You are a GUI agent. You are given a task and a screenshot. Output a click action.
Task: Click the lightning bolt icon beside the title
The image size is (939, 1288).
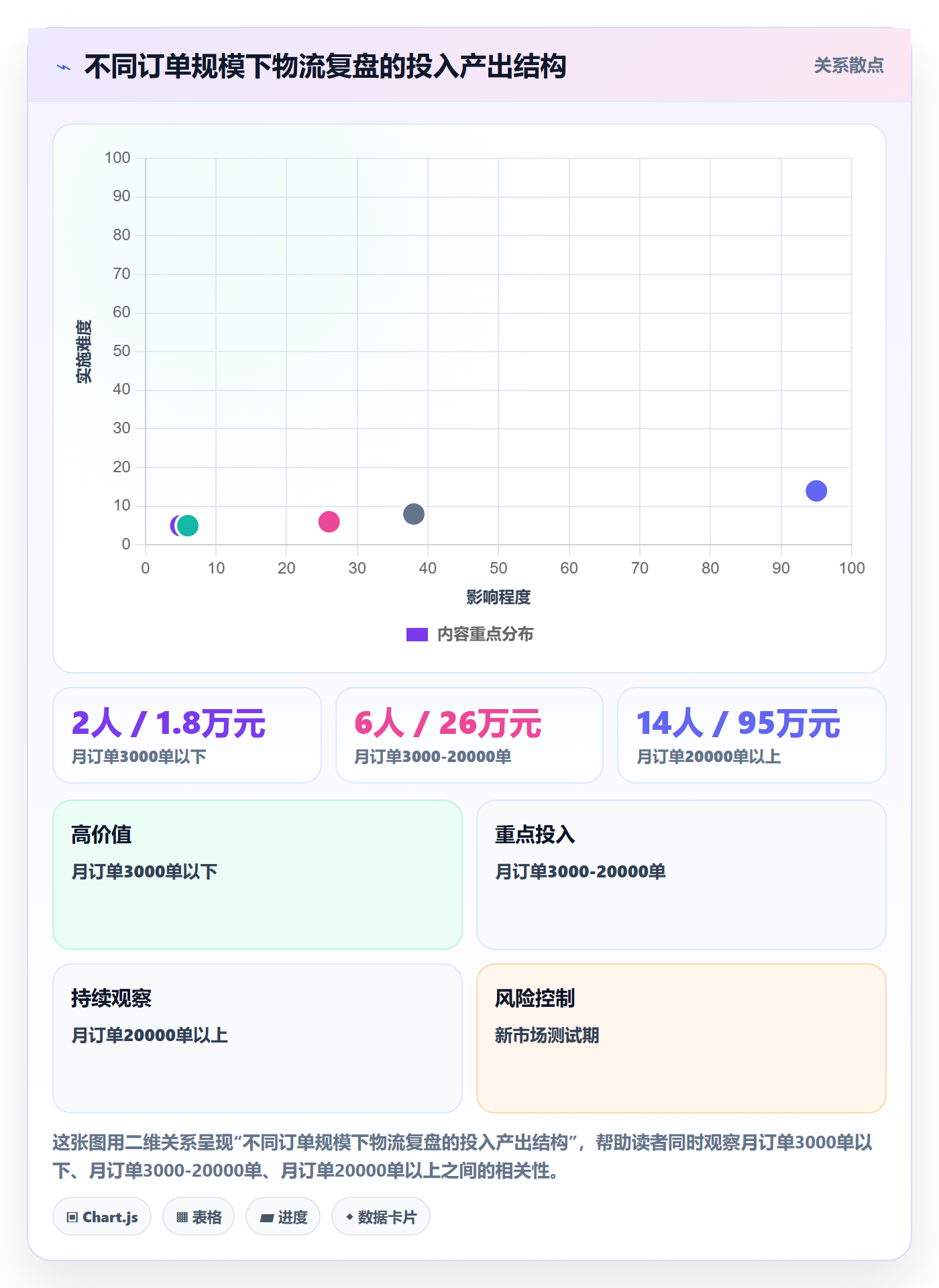64,67
